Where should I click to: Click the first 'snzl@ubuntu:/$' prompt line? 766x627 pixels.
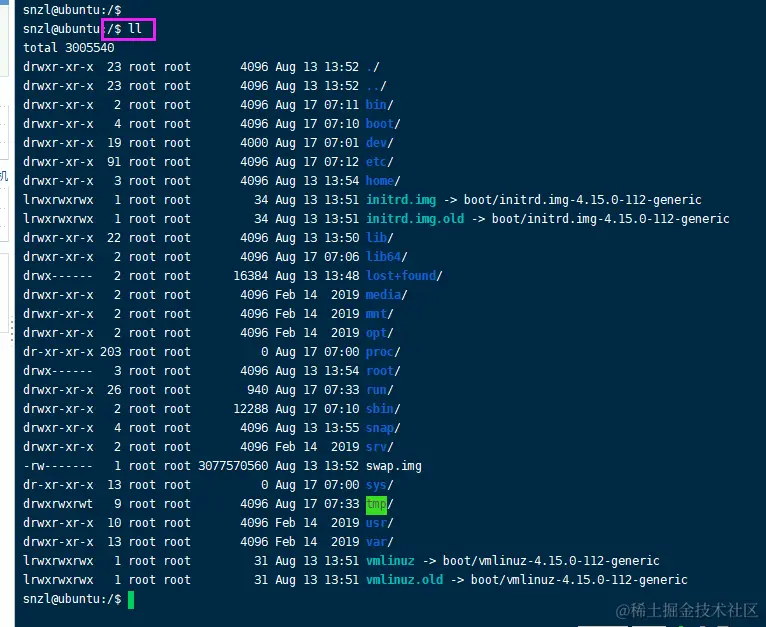pos(72,9)
